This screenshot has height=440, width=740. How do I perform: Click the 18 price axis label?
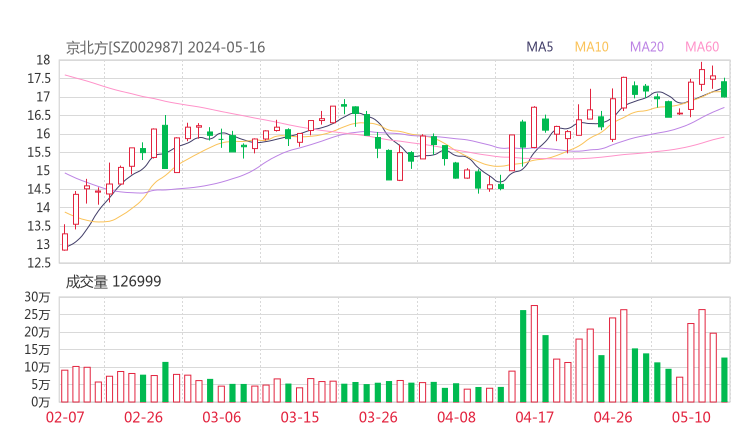(43, 60)
